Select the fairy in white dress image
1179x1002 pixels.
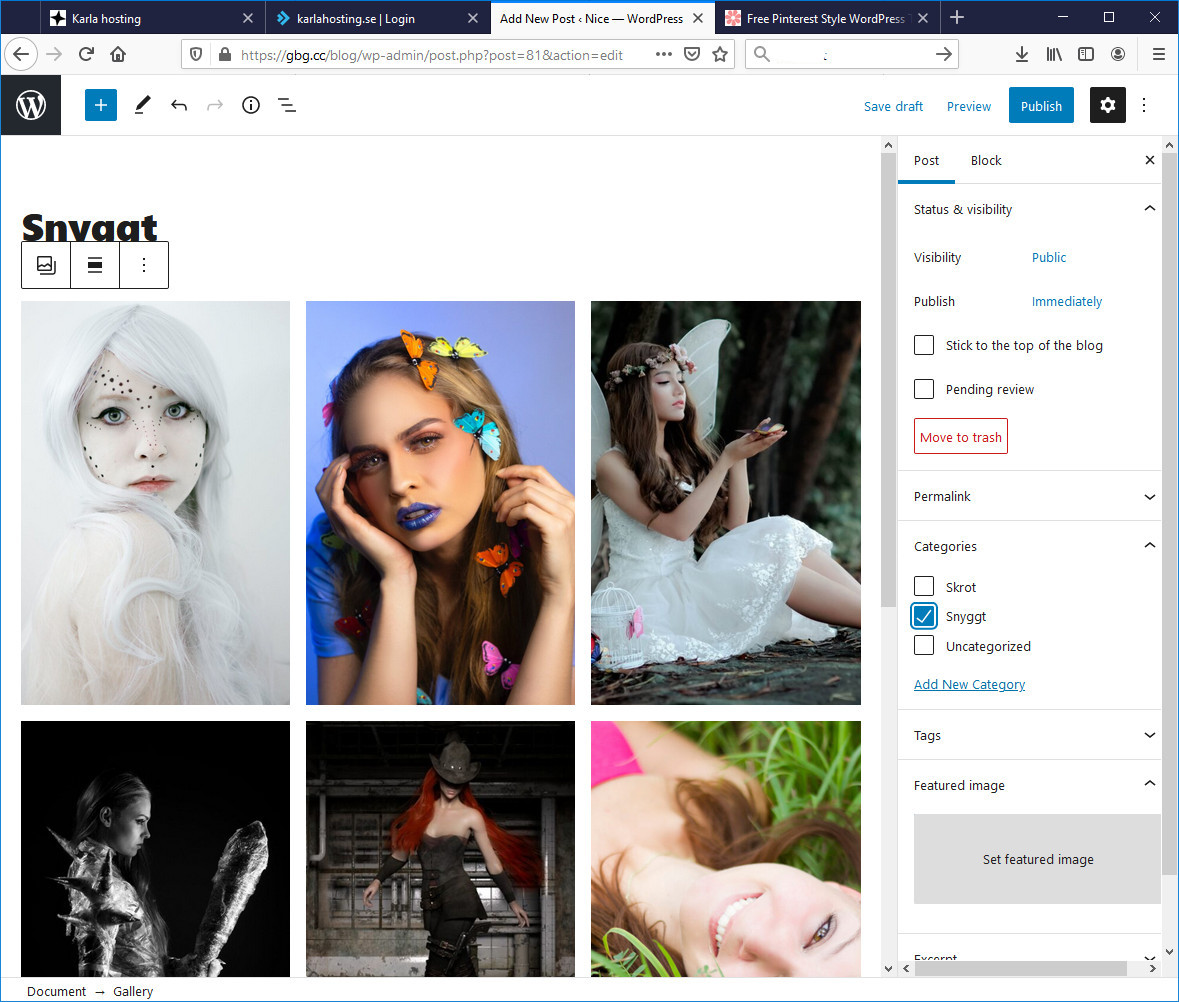tap(726, 503)
